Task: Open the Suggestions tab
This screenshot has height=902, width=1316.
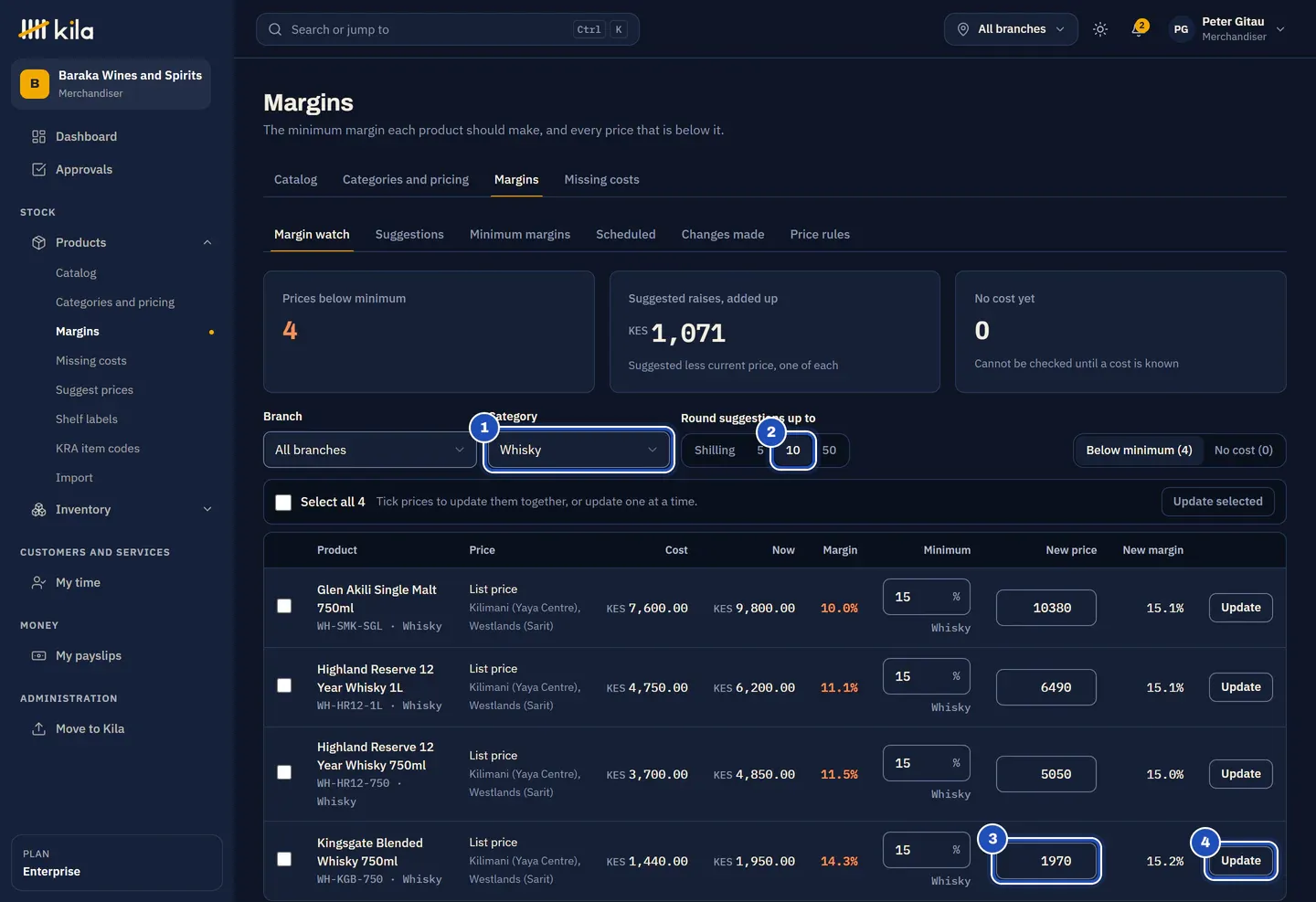Action: [x=409, y=234]
